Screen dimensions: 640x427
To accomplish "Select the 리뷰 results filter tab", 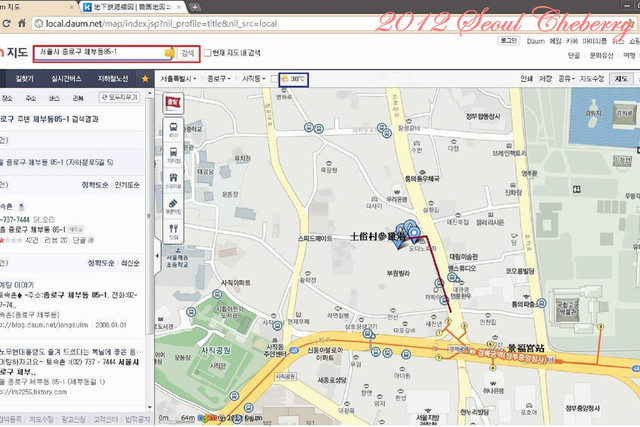I will (78, 98).
